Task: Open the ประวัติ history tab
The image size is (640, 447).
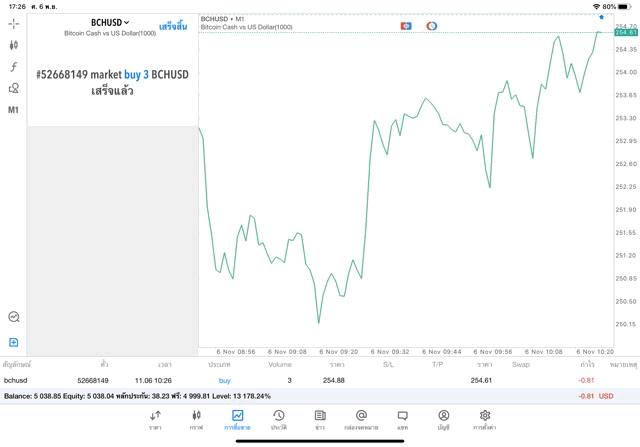Action: pos(279,420)
